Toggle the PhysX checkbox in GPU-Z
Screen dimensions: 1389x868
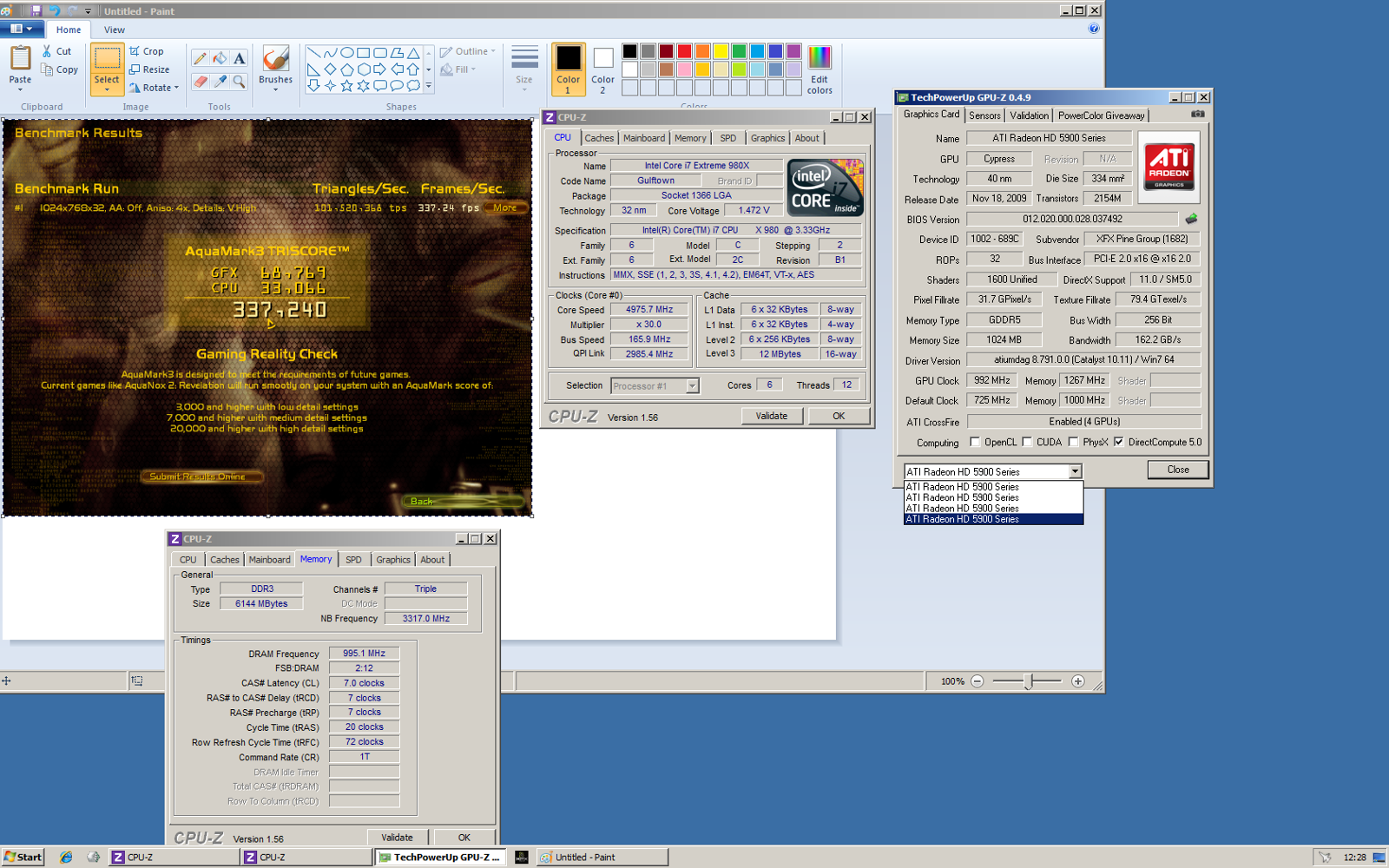tap(1073, 442)
